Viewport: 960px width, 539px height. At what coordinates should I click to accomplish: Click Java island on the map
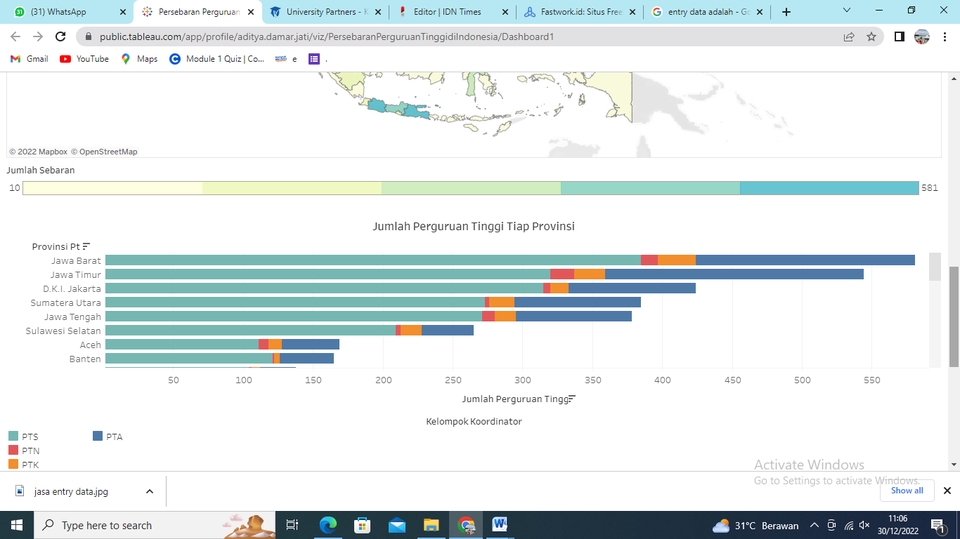click(x=398, y=110)
